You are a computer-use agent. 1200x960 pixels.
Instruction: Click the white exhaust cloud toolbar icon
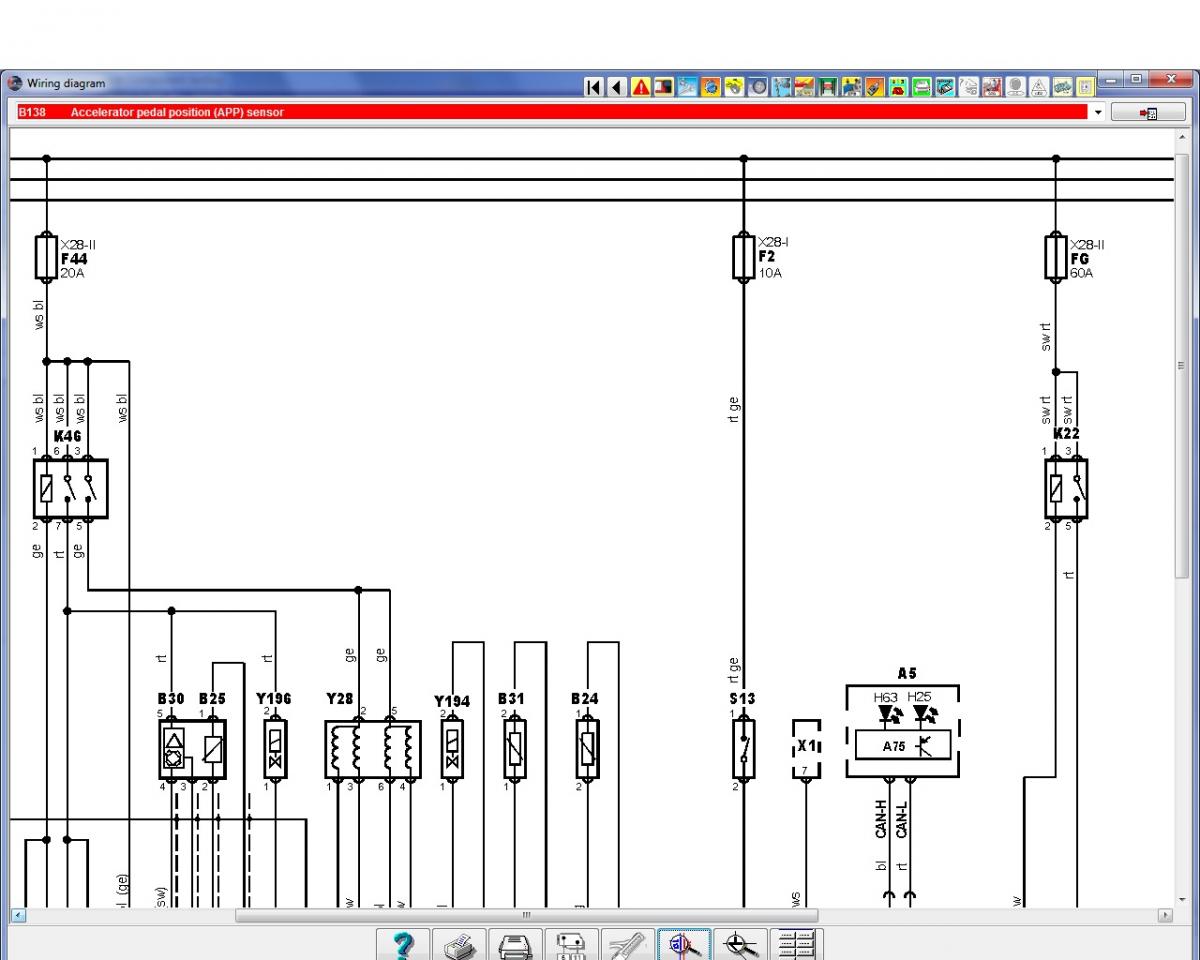(968, 87)
